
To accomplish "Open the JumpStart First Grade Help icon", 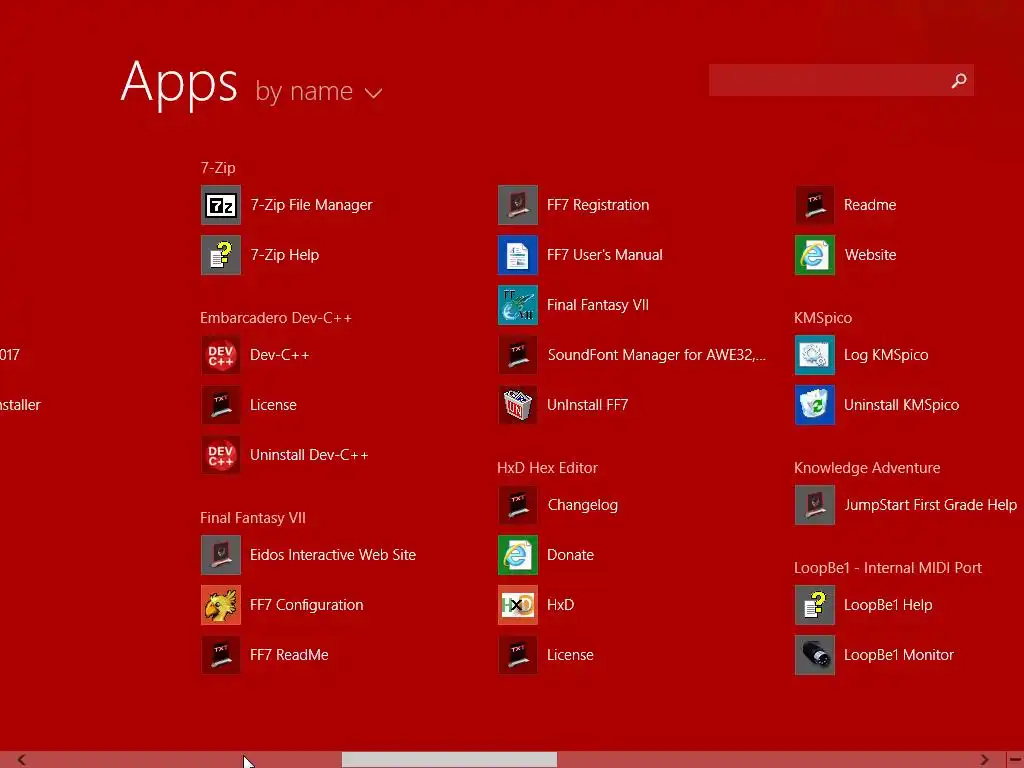I will [815, 505].
